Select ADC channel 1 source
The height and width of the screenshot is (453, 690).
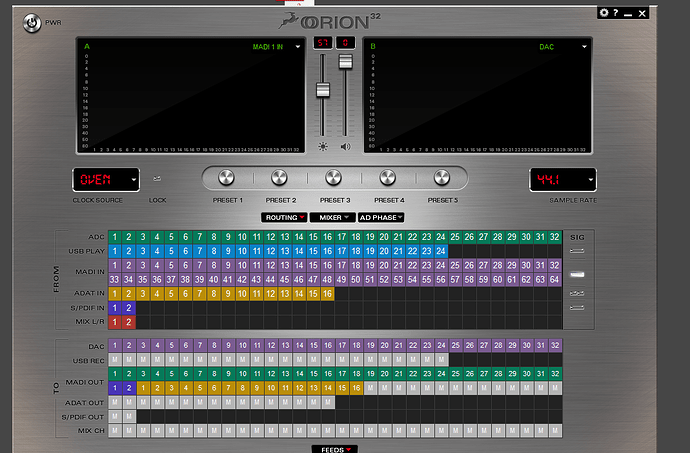115,237
